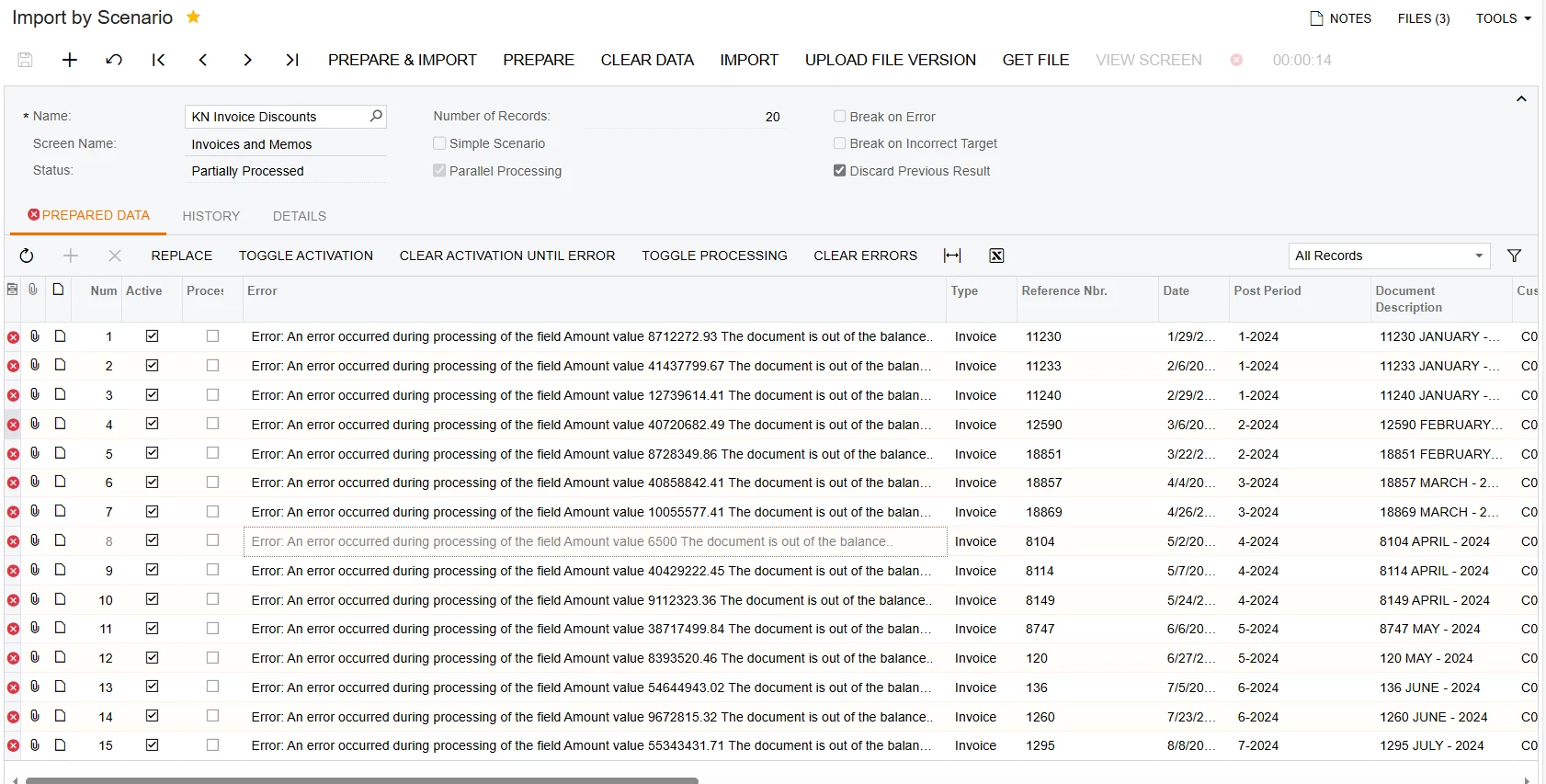
Task: Open FILES (3) attachments
Action: (x=1424, y=18)
